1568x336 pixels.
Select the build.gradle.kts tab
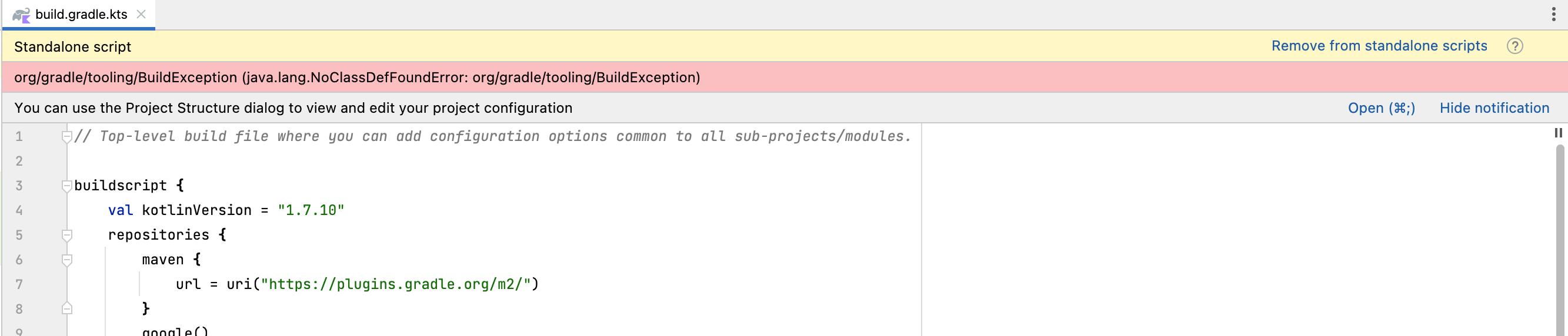(81, 15)
